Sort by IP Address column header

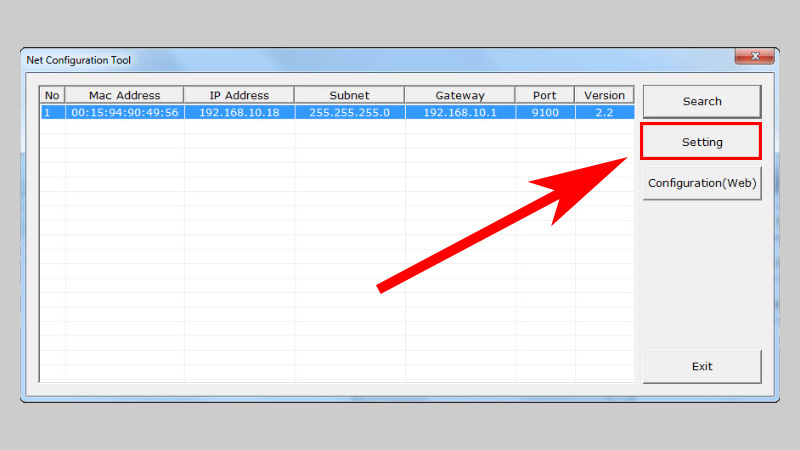(239, 95)
